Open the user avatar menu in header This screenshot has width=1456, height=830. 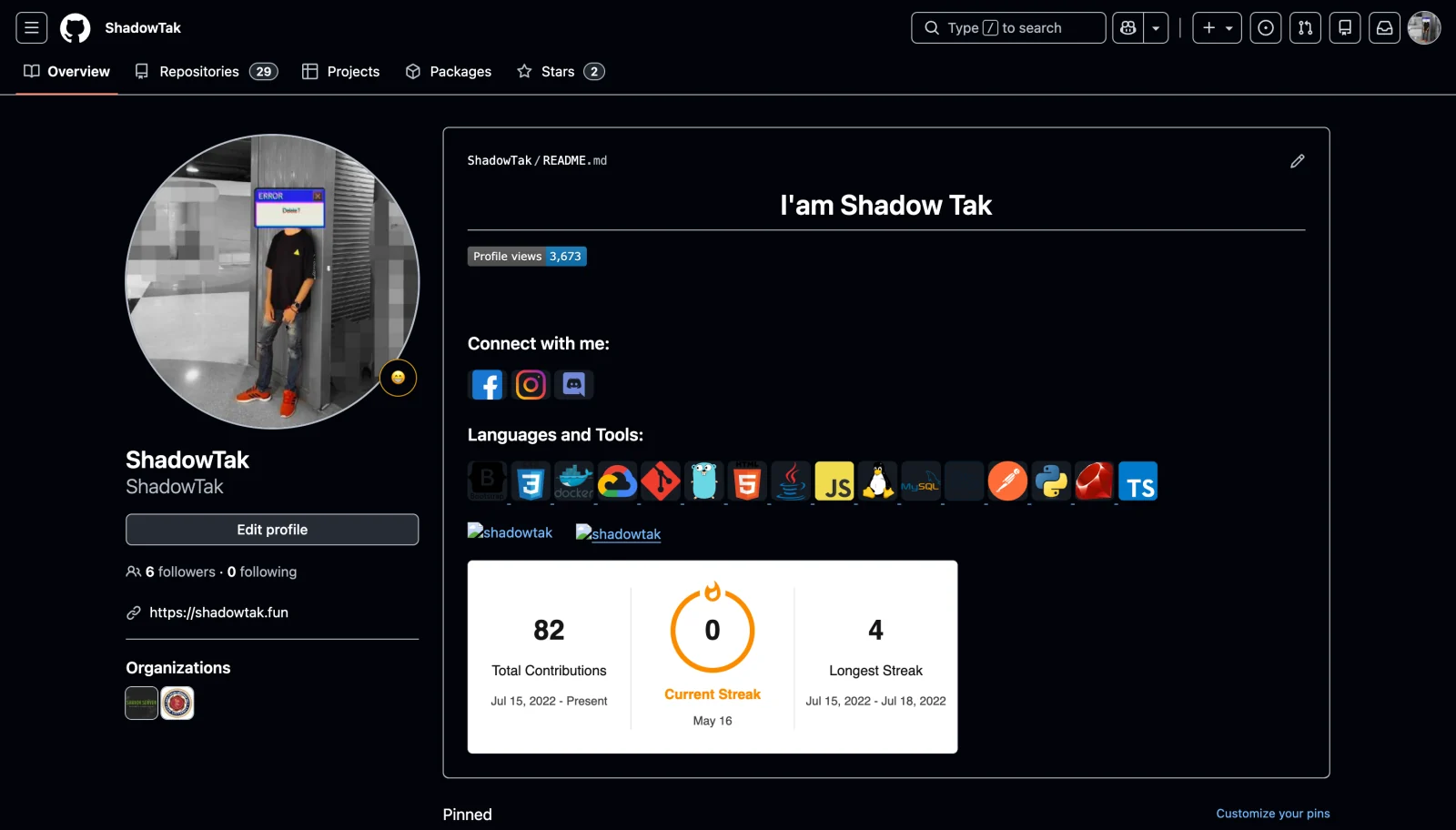click(1424, 28)
